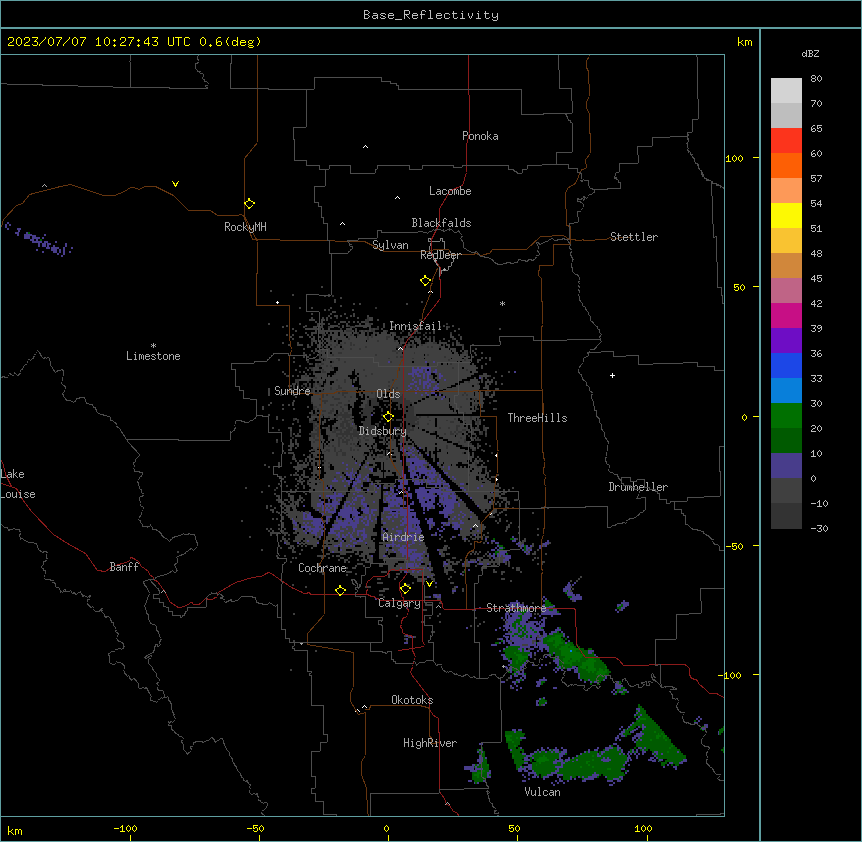
Task: Click the white plus marker west of Drumheller
Action: [x=612, y=375]
